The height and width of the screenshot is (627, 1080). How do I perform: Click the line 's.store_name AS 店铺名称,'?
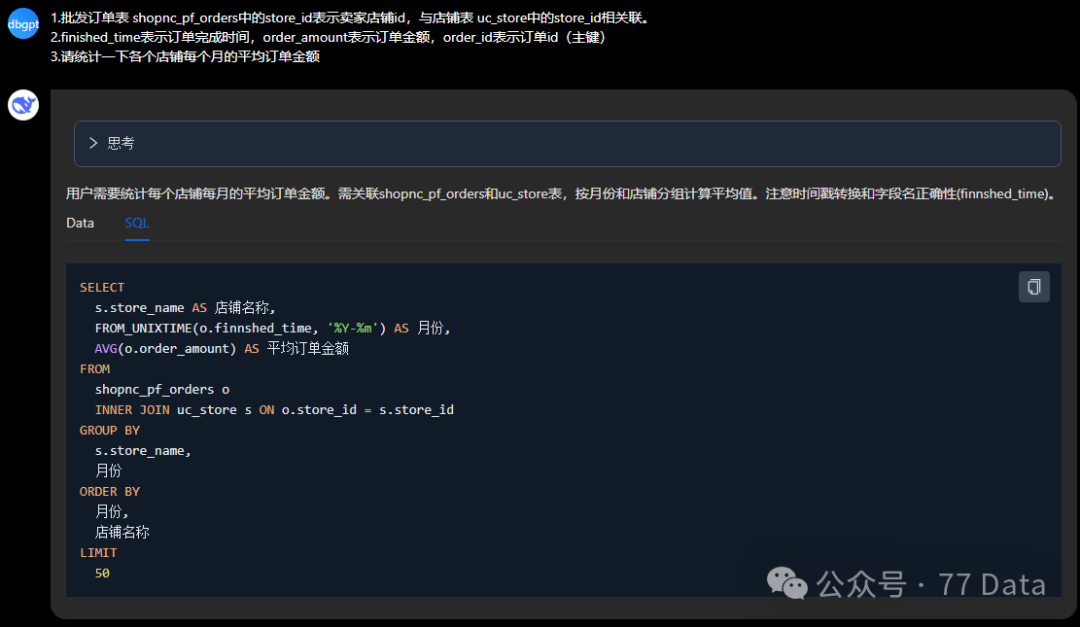click(185, 307)
